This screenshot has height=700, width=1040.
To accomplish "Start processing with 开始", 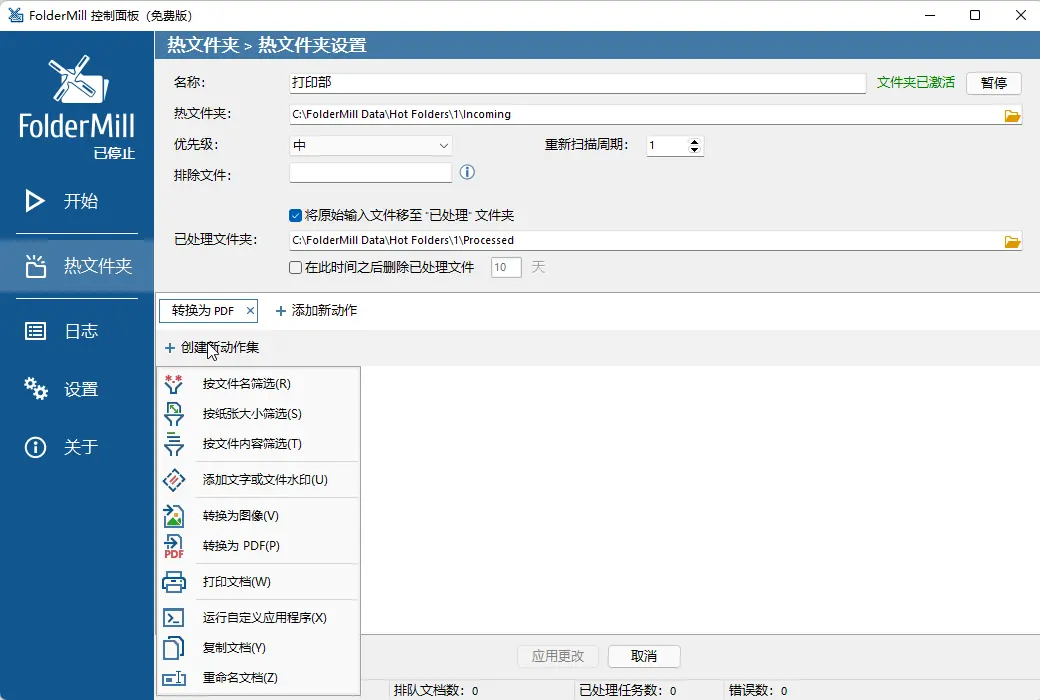I will click(x=77, y=200).
